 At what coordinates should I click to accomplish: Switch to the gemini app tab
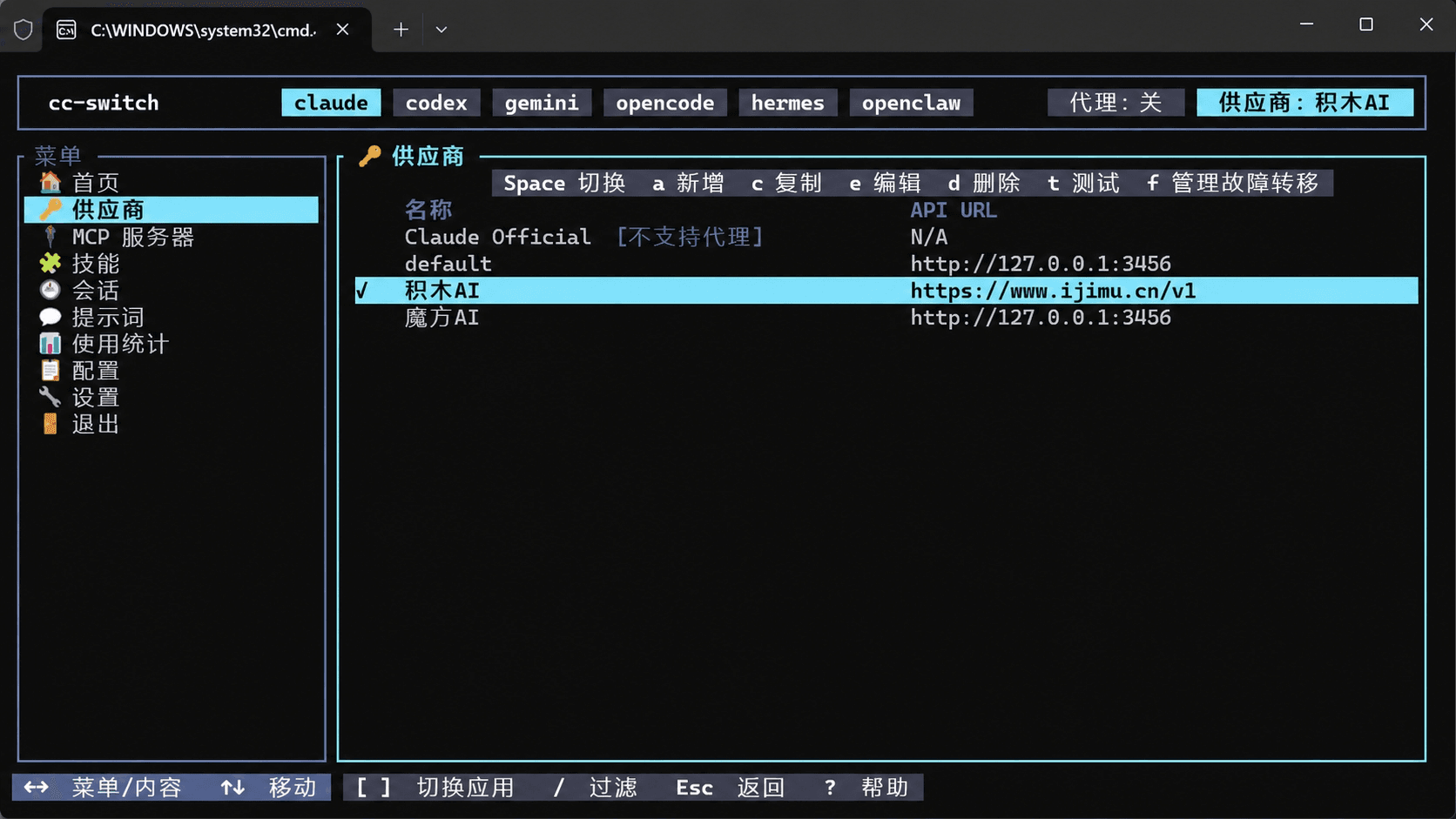(x=542, y=103)
